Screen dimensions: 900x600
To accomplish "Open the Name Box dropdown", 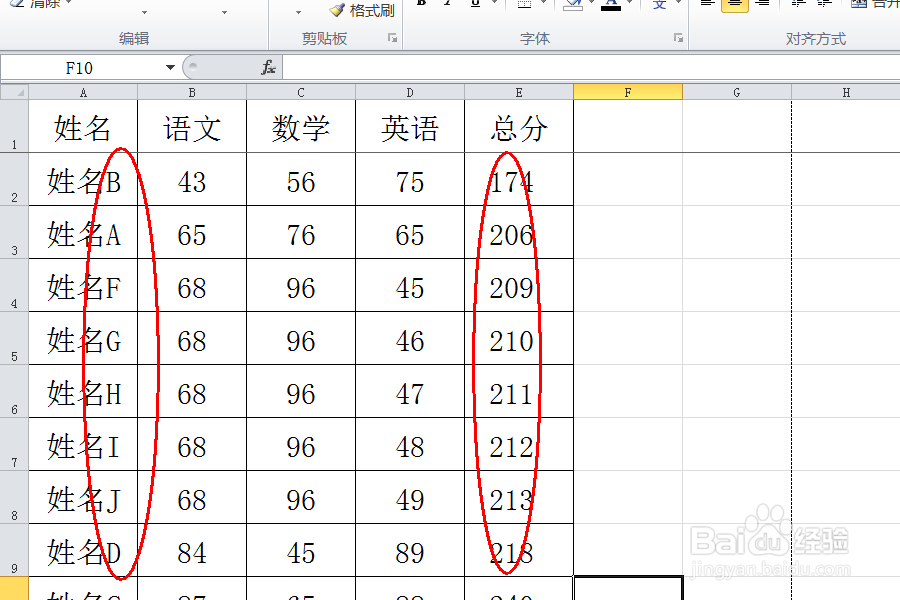I will pos(168,67).
